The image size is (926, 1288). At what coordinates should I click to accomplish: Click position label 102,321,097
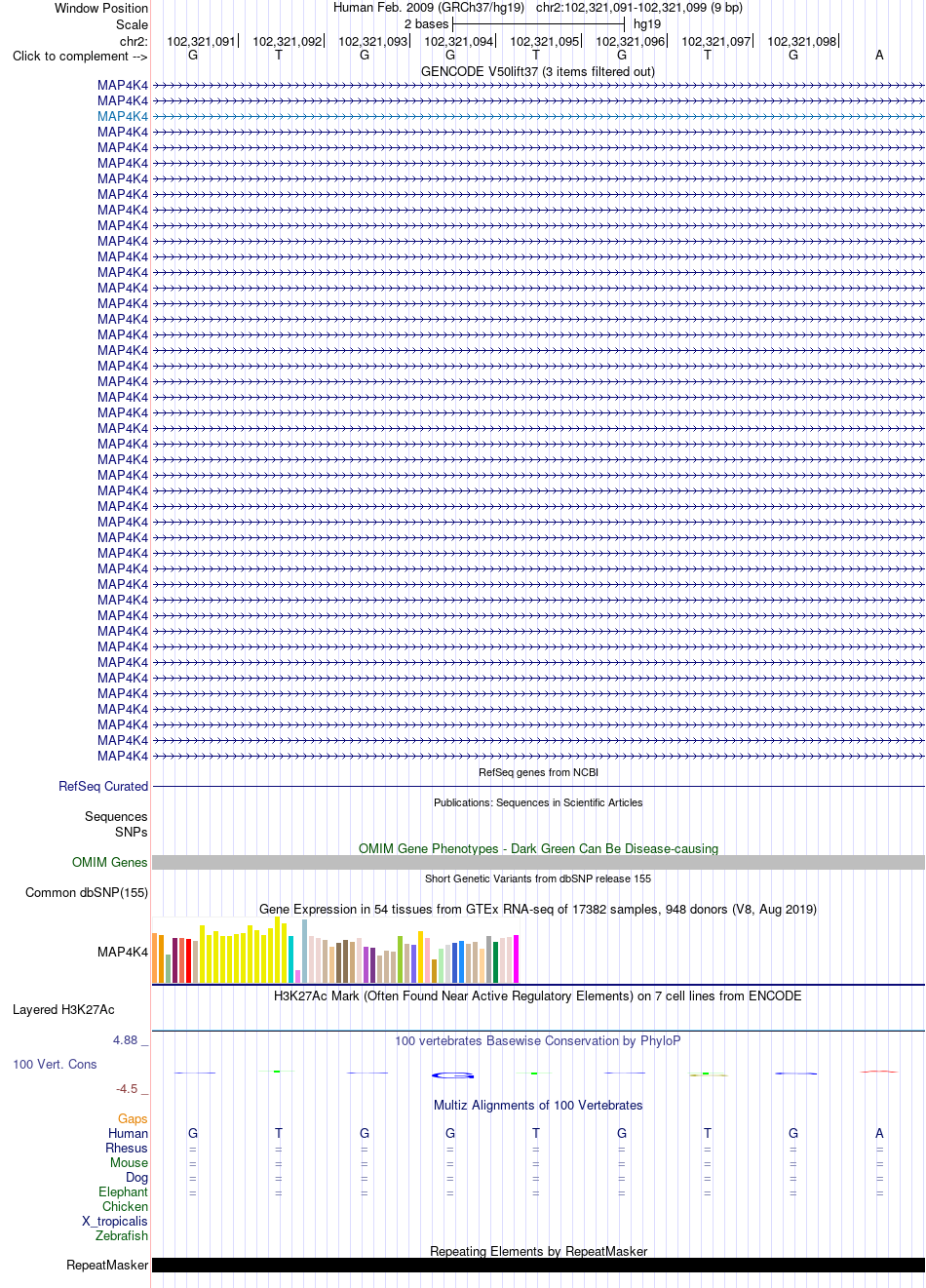pos(716,41)
